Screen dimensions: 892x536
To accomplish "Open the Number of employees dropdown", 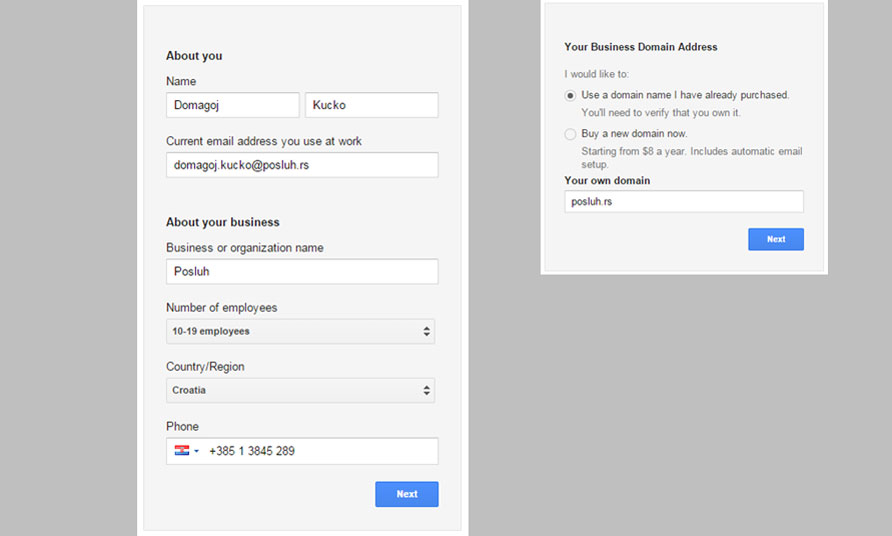I will click(300, 331).
